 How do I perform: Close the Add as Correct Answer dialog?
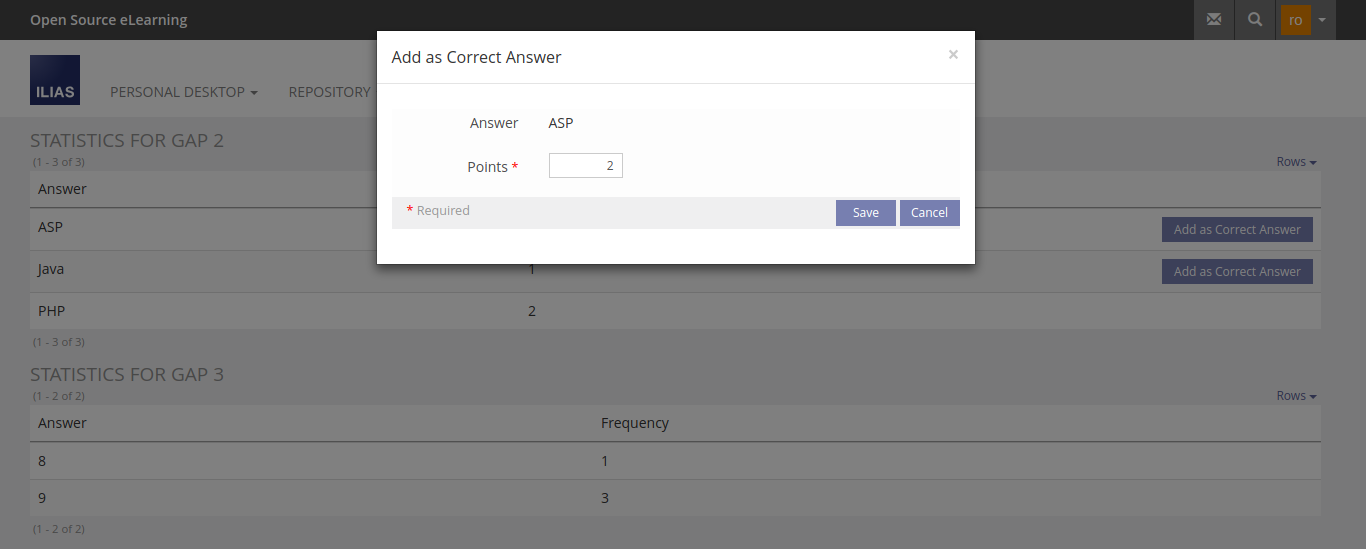[x=953, y=55]
